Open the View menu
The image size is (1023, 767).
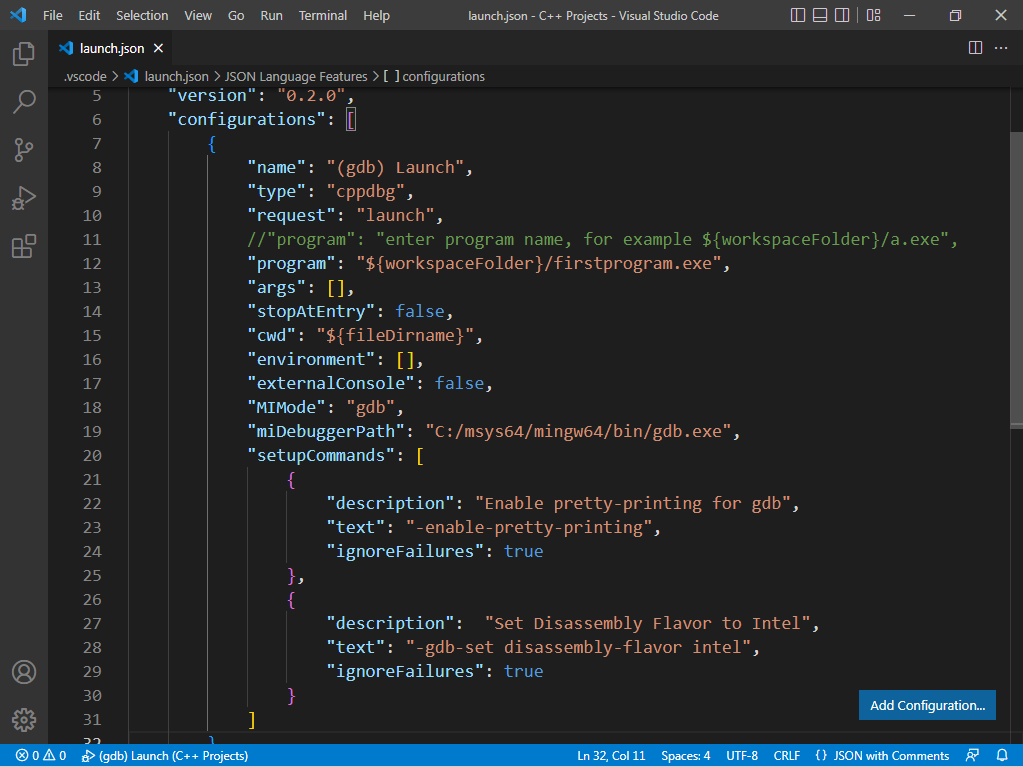pos(198,16)
